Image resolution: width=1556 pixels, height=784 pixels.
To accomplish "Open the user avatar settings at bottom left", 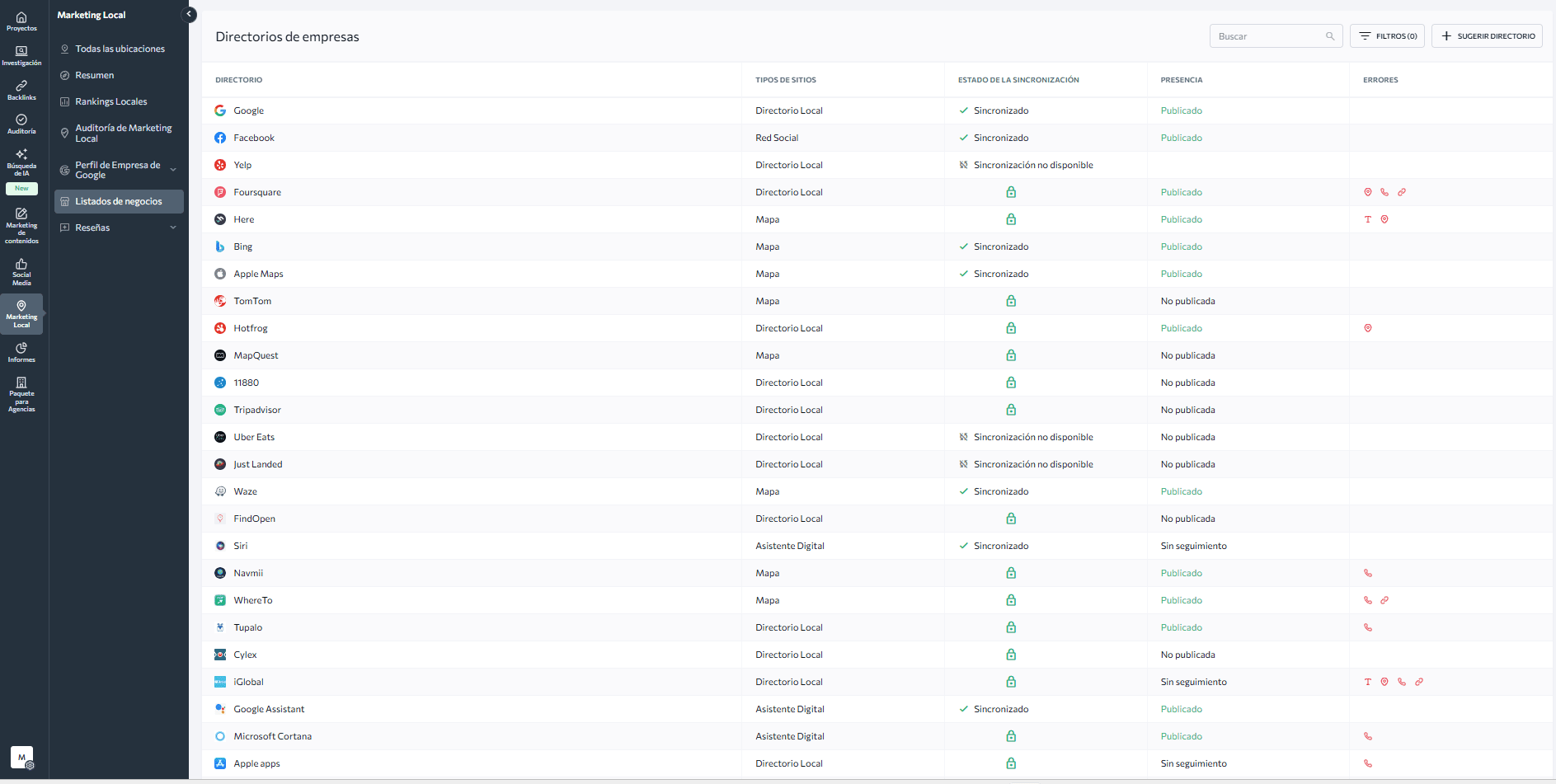I will 22,758.
